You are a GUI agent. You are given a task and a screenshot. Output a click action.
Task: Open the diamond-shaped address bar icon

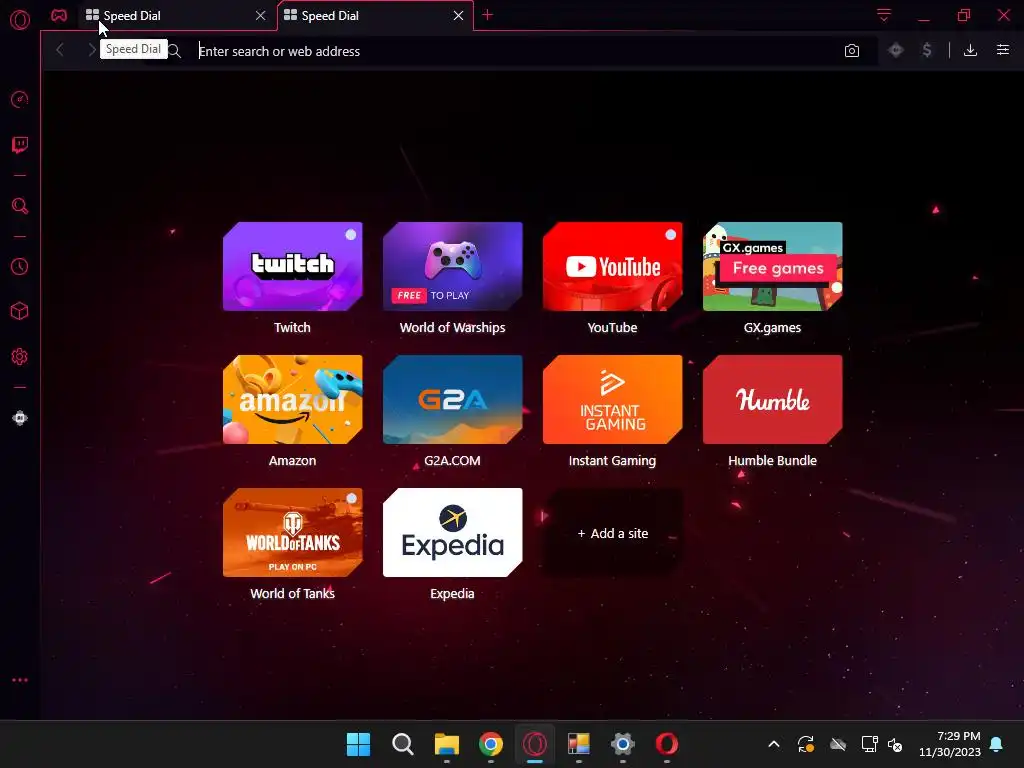[x=896, y=50]
